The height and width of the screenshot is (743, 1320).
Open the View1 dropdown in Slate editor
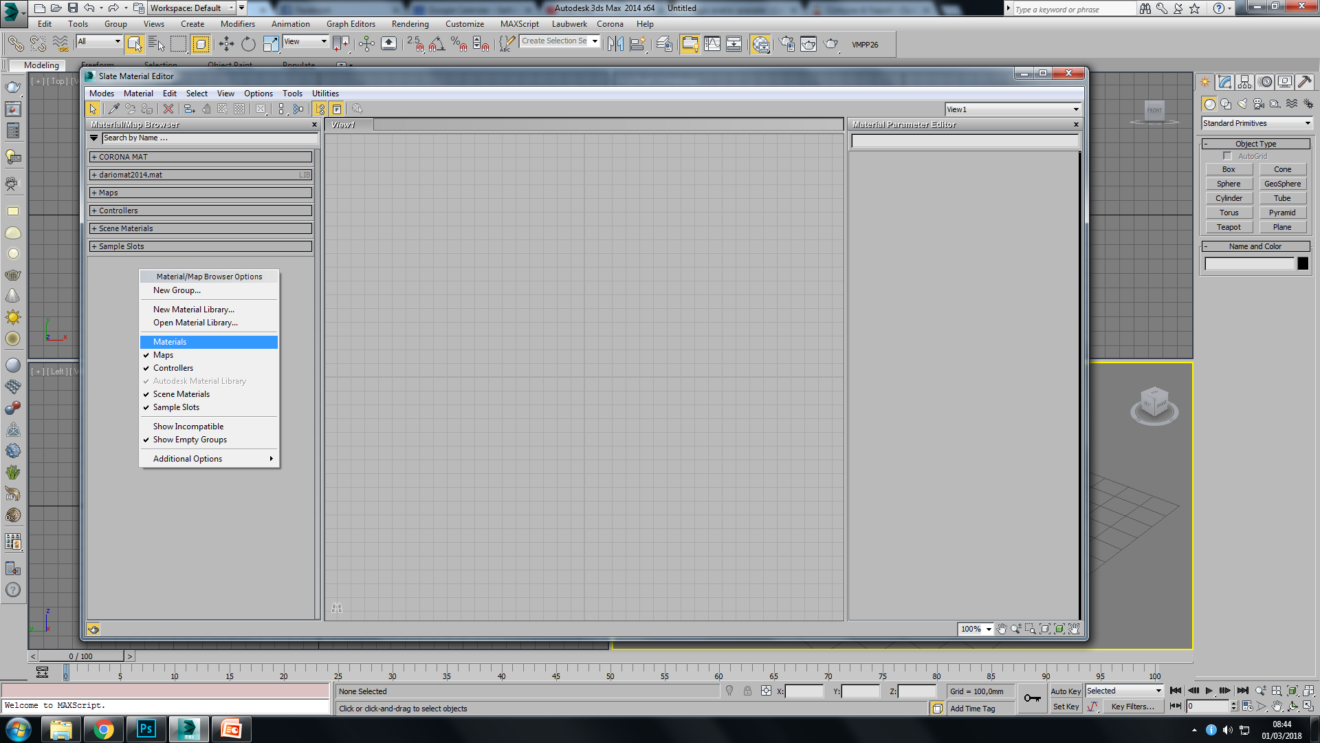pyautogui.click(x=1013, y=109)
